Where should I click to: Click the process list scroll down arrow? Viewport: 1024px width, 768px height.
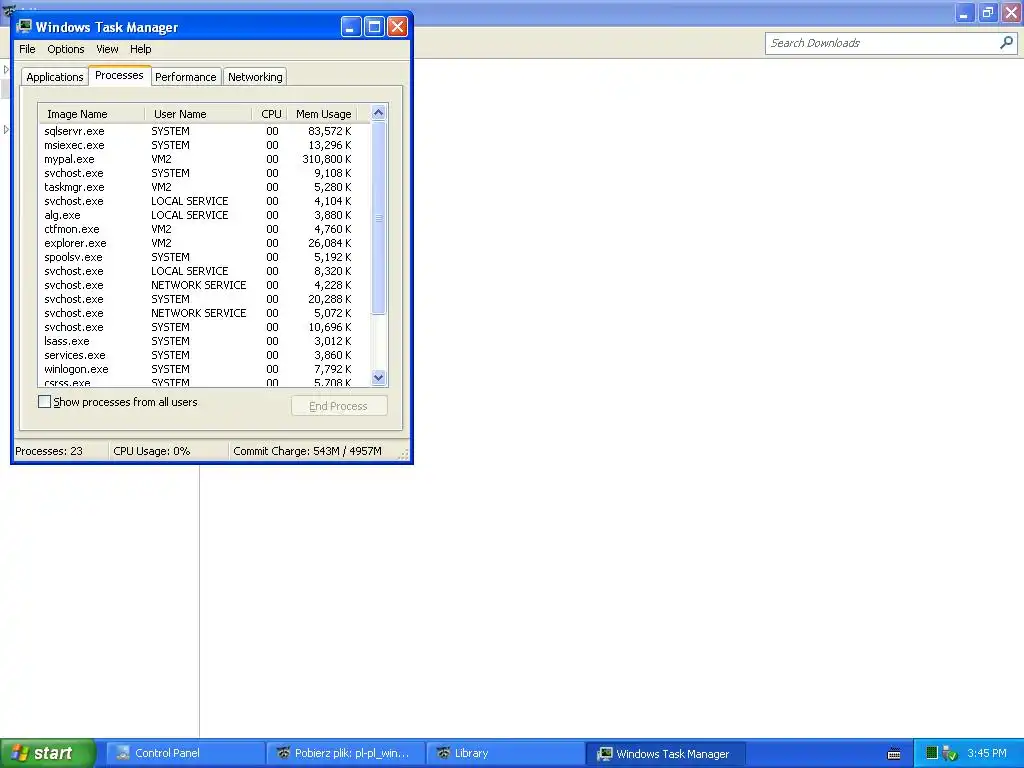pyautogui.click(x=379, y=377)
